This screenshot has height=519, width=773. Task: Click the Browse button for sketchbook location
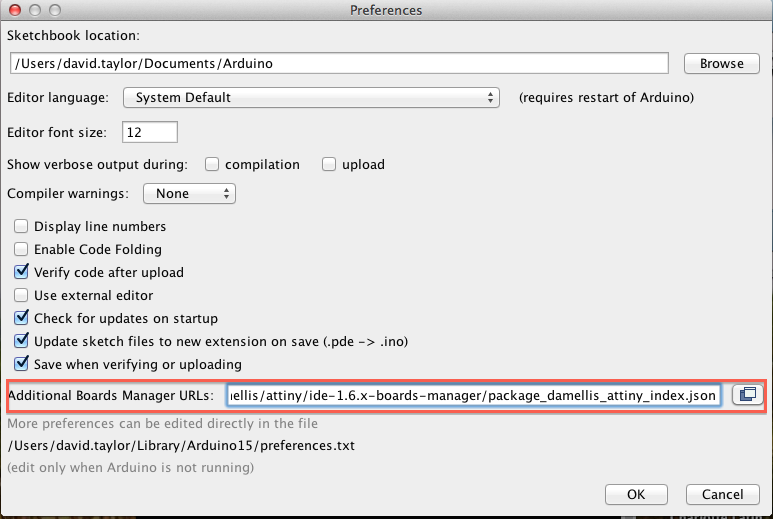coord(722,64)
